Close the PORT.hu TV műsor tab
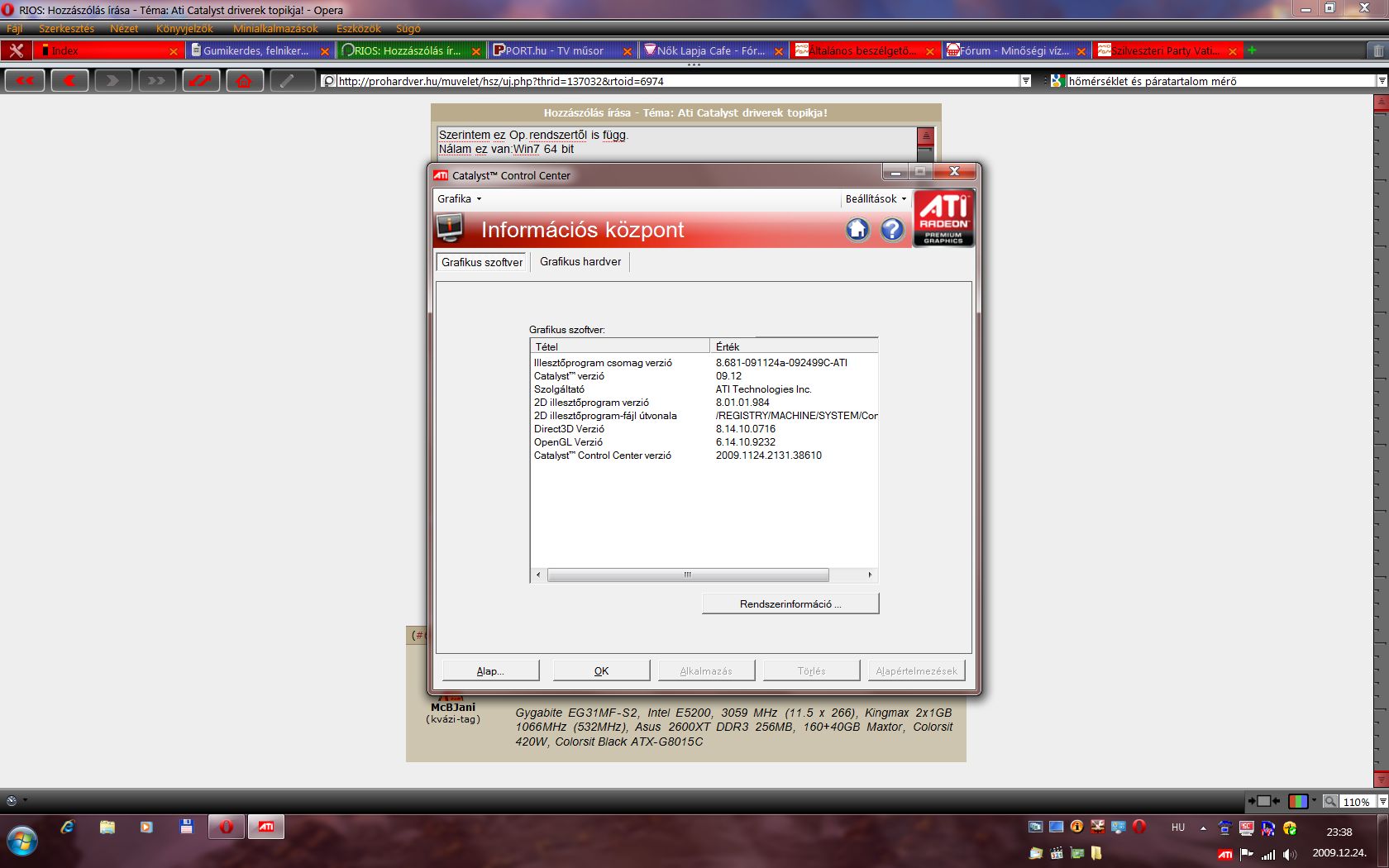 [x=628, y=51]
